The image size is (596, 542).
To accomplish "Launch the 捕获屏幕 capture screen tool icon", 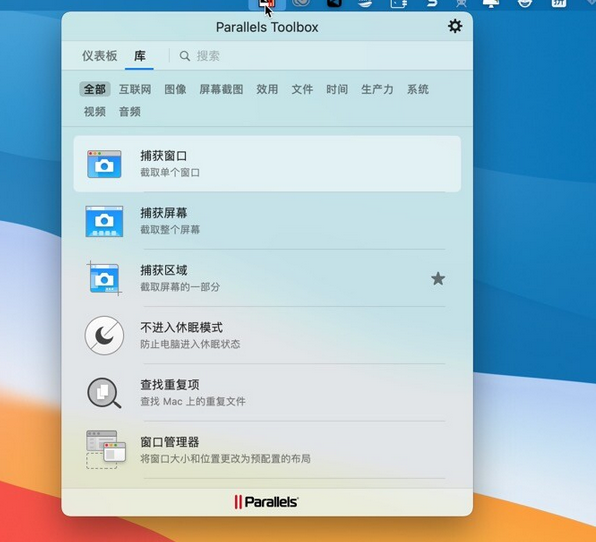I will coord(104,221).
